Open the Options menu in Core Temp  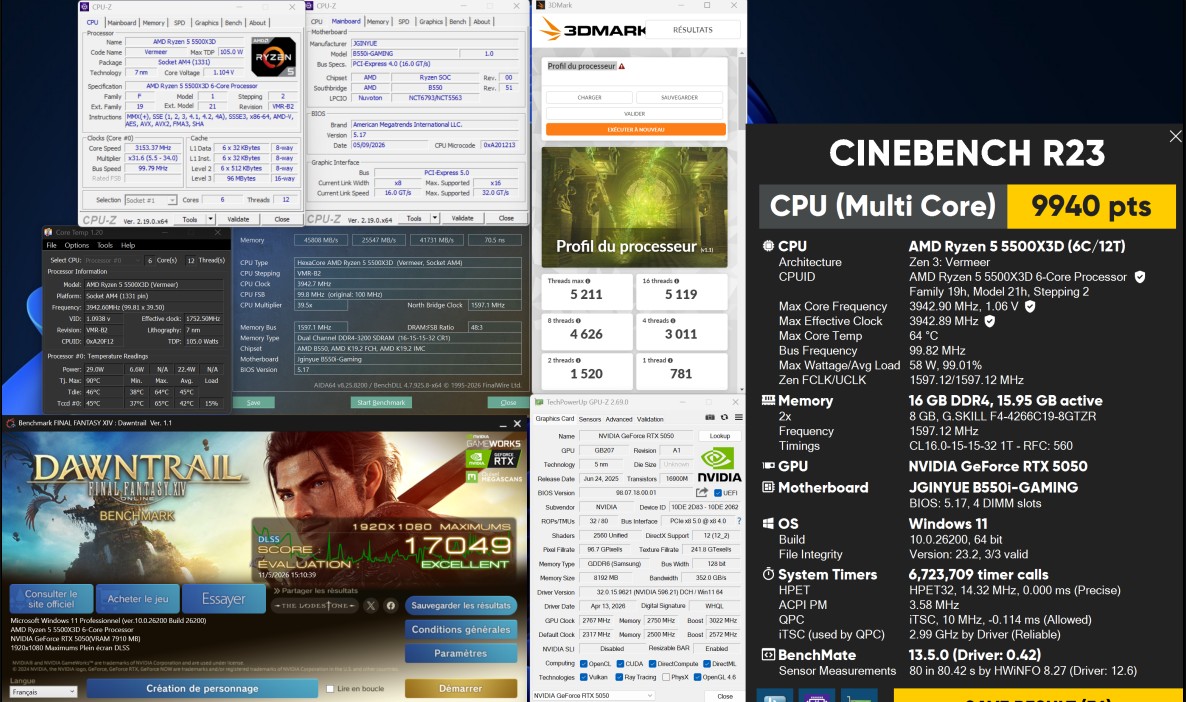76,245
